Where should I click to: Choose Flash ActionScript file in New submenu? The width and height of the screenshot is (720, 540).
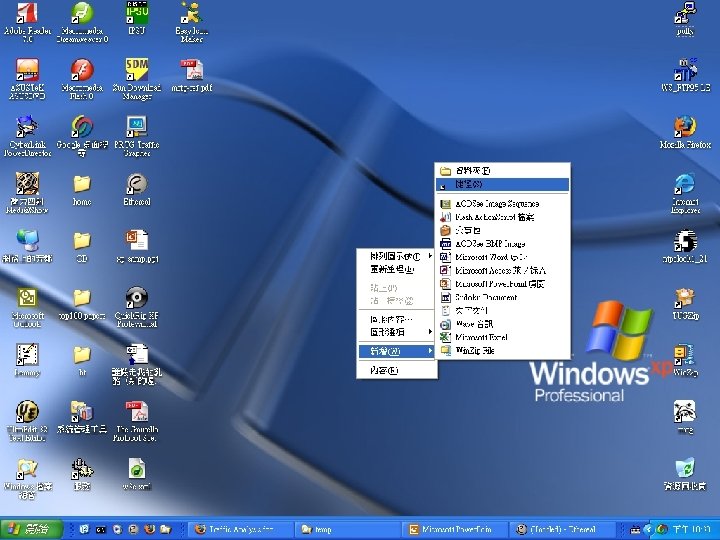tap(502, 217)
